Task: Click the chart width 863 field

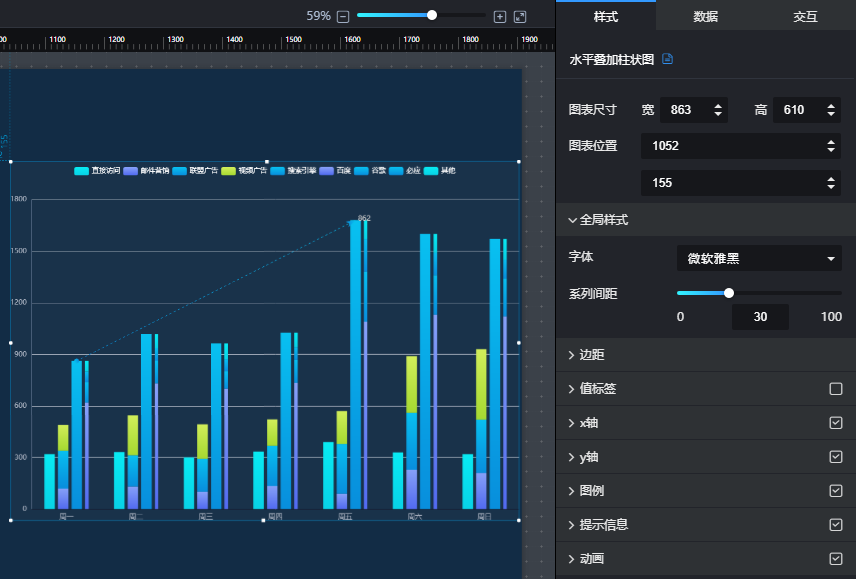Action: [x=693, y=110]
